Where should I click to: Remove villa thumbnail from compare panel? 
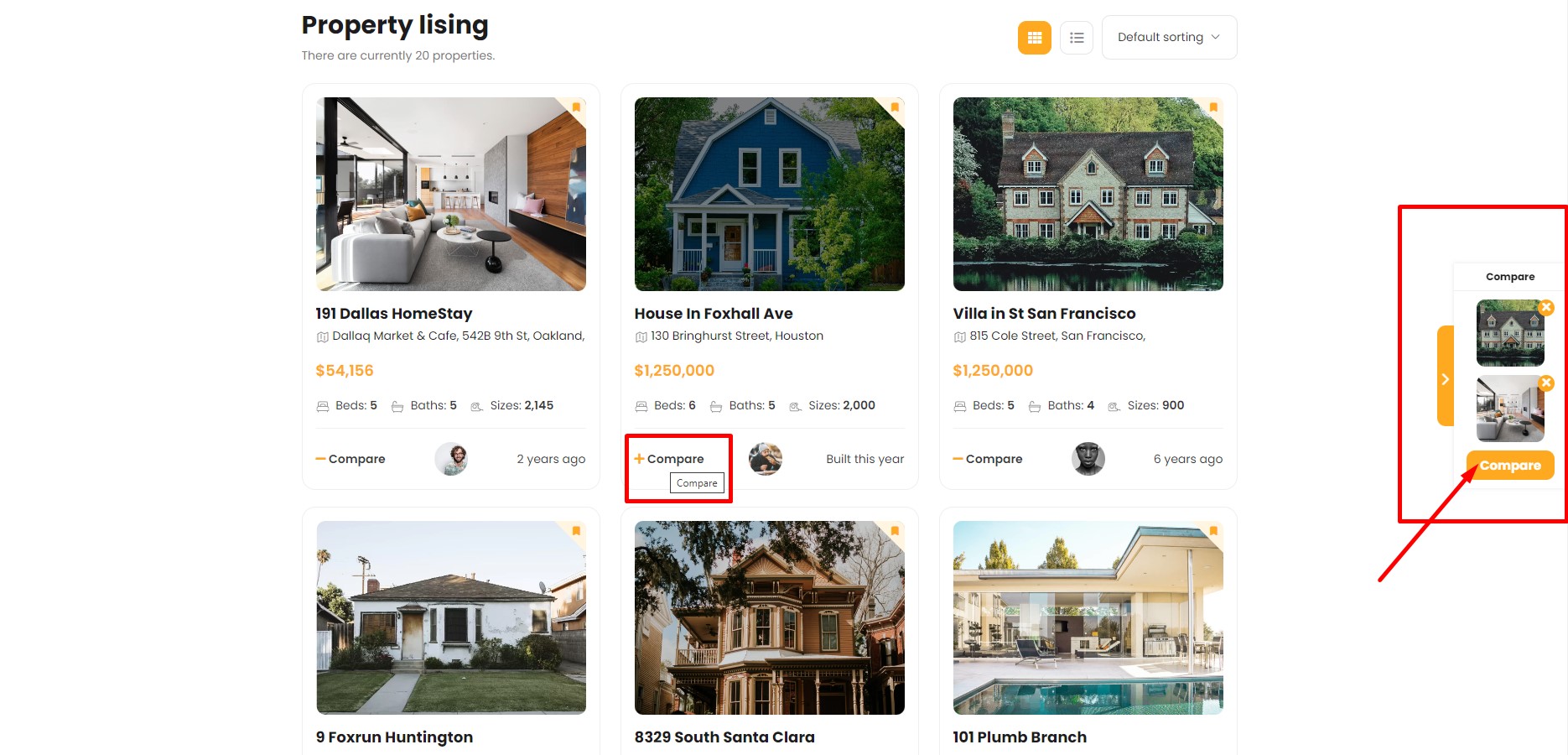[1546, 308]
